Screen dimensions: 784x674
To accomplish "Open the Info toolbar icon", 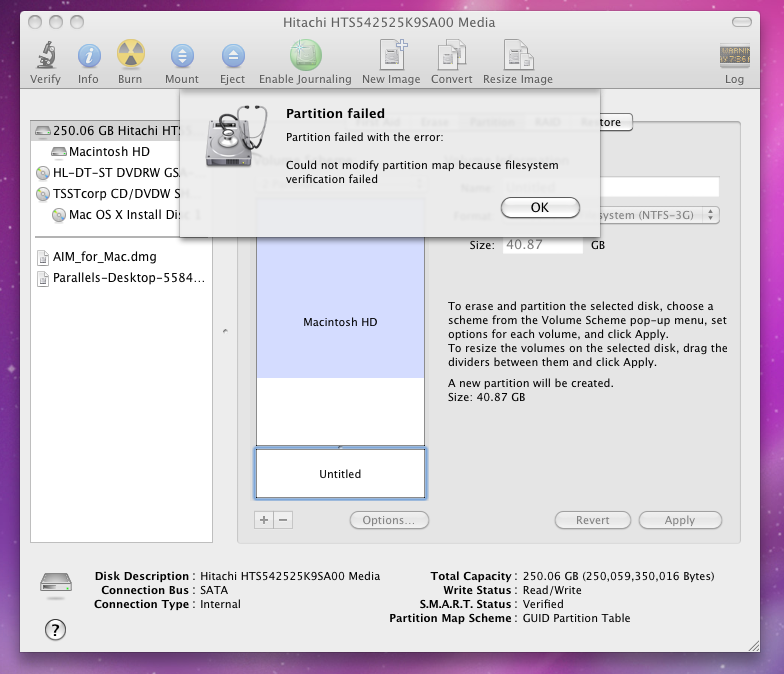I will (88, 55).
